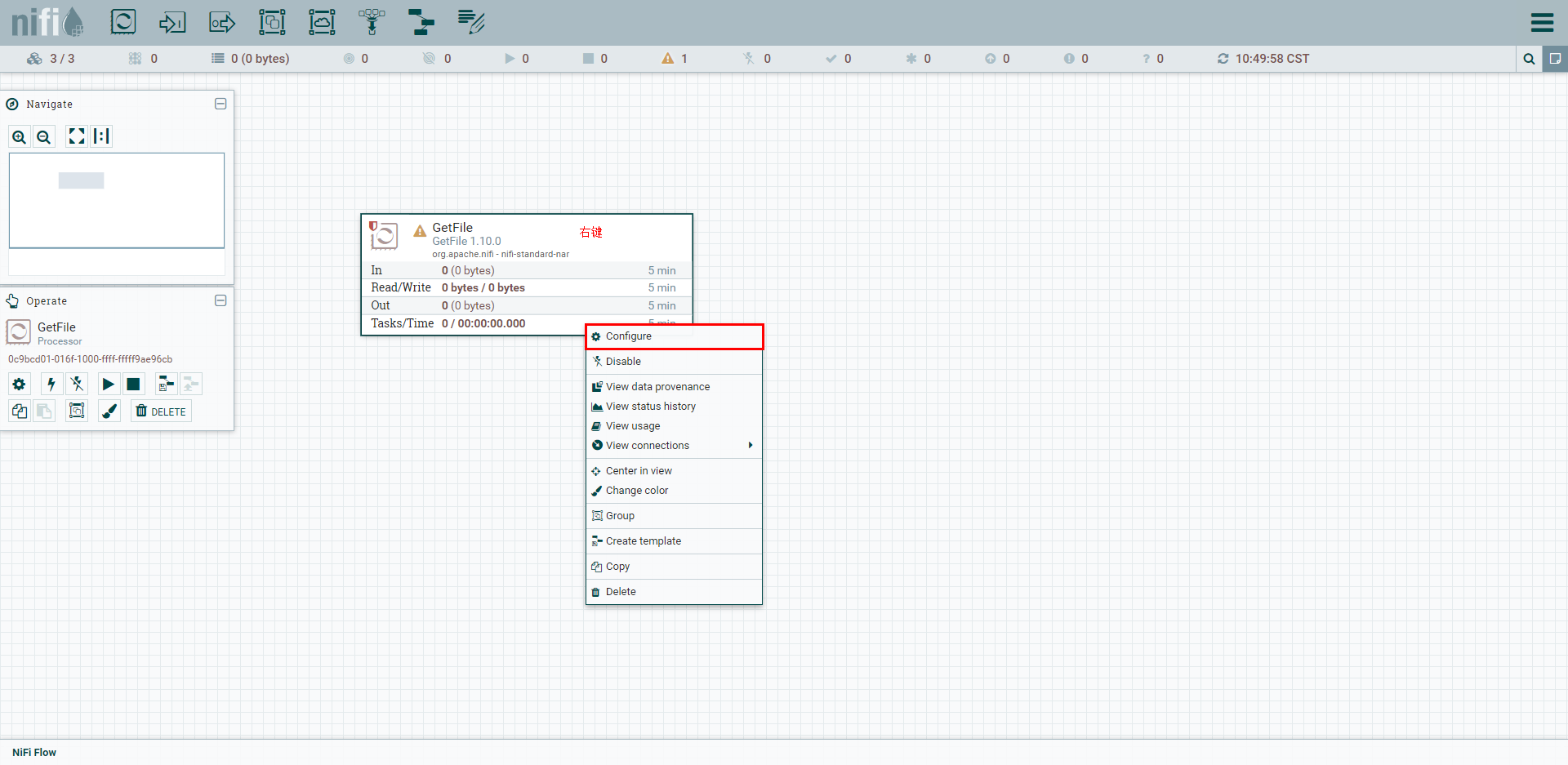Select the GetFile processor title on canvas
Screen dimensions: 1568x765
click(x=452, y=228)
